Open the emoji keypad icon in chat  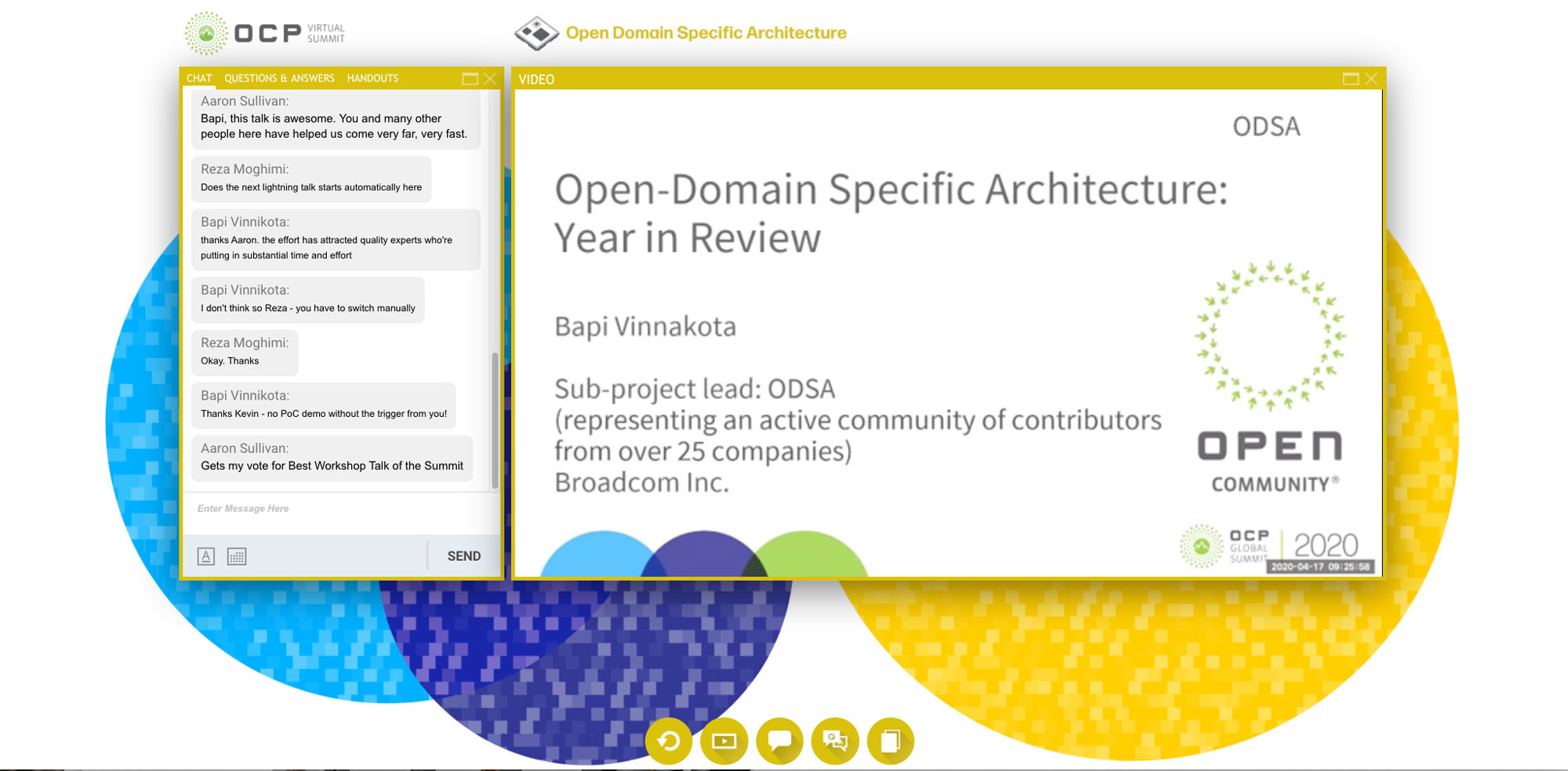click(x=237, y=556)
